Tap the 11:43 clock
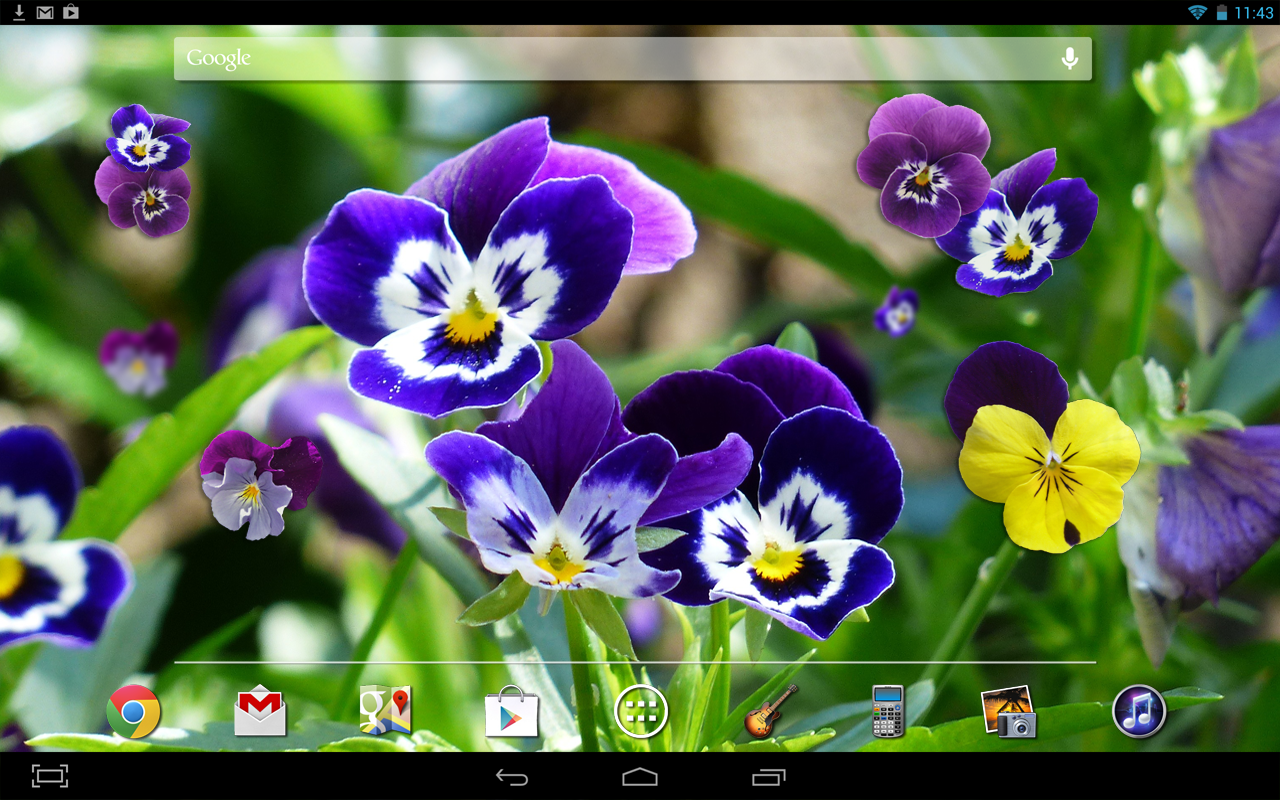The image size is (1280, 800). [1254, 13]
